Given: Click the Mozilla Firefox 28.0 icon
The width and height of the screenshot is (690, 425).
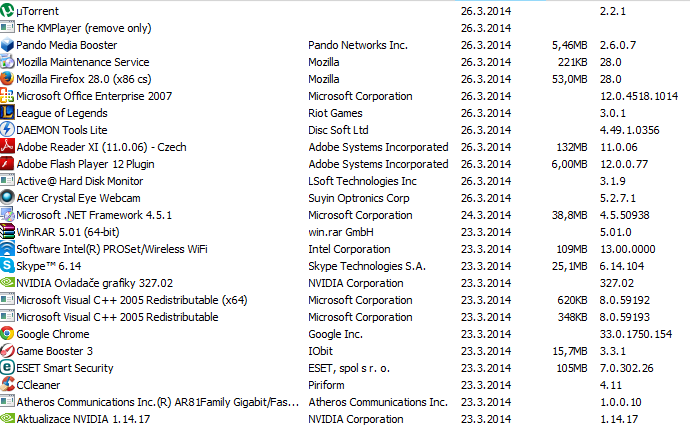Looking at the screenshot, I should pyautogui.click(x=8, y=79).
